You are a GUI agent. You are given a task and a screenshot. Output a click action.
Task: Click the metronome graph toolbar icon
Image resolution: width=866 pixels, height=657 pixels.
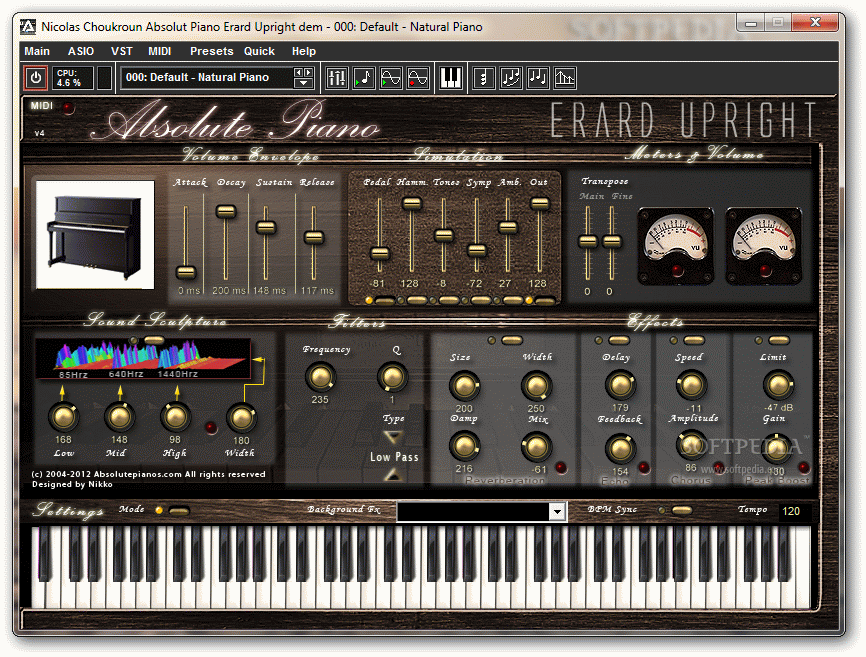coord(564,78)
